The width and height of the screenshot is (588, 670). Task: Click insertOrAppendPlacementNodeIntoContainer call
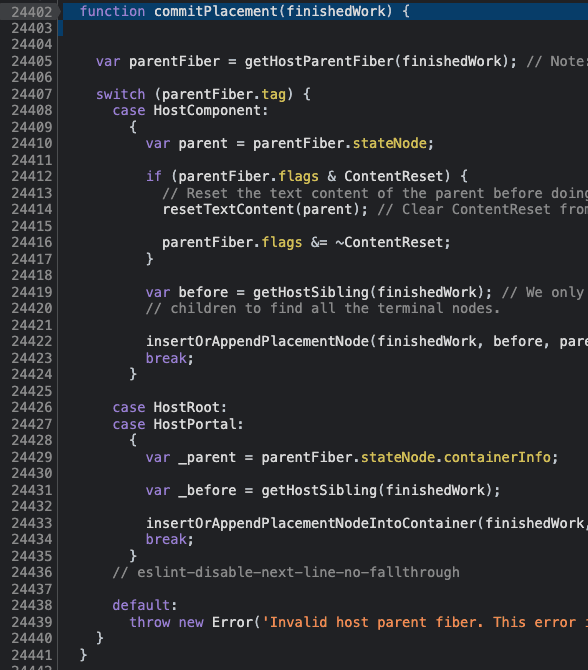point(311,523)
